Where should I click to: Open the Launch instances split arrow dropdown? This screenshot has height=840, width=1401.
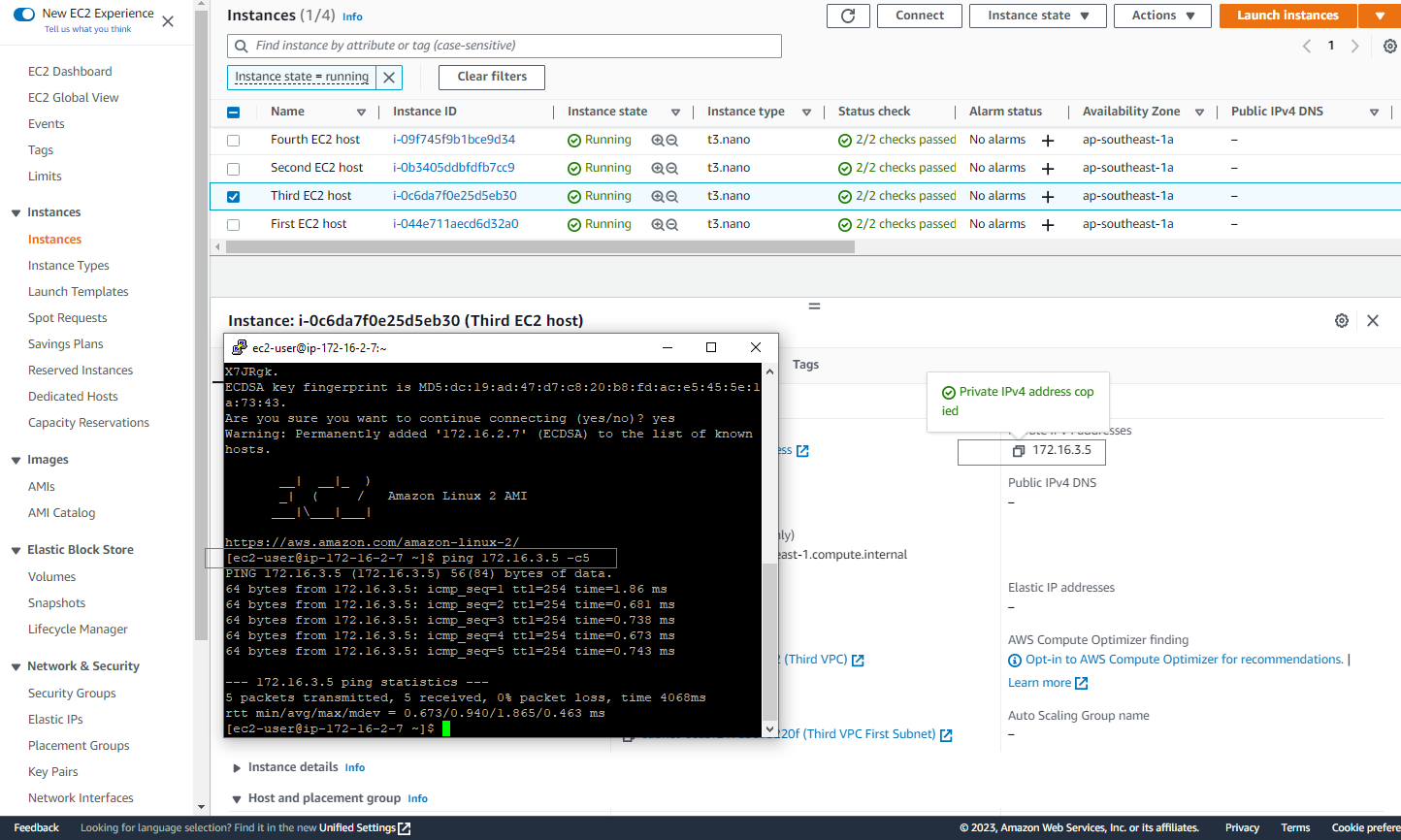[1380, 16]
